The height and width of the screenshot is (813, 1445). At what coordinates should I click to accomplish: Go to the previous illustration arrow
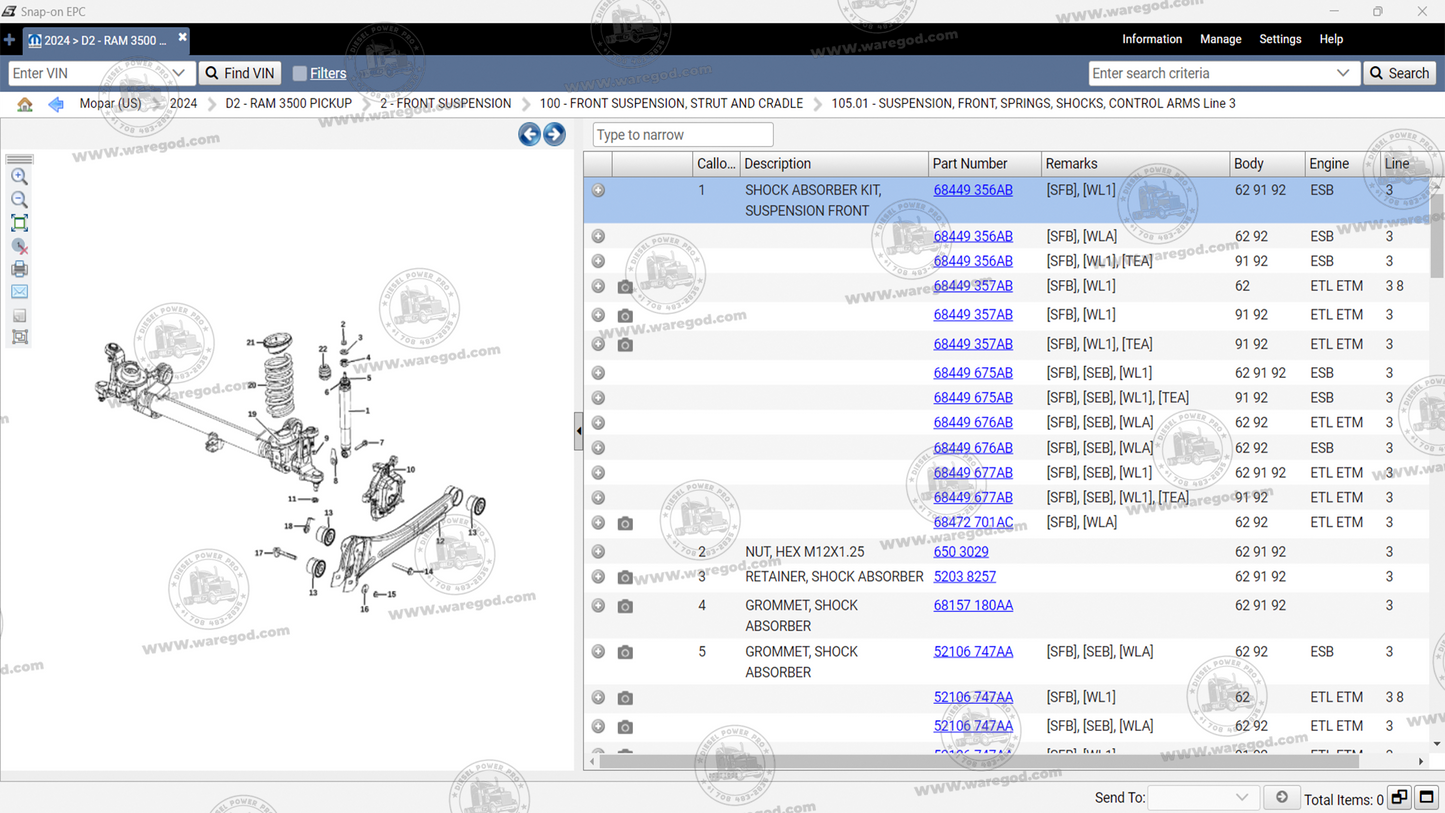[x=529, y=134]
